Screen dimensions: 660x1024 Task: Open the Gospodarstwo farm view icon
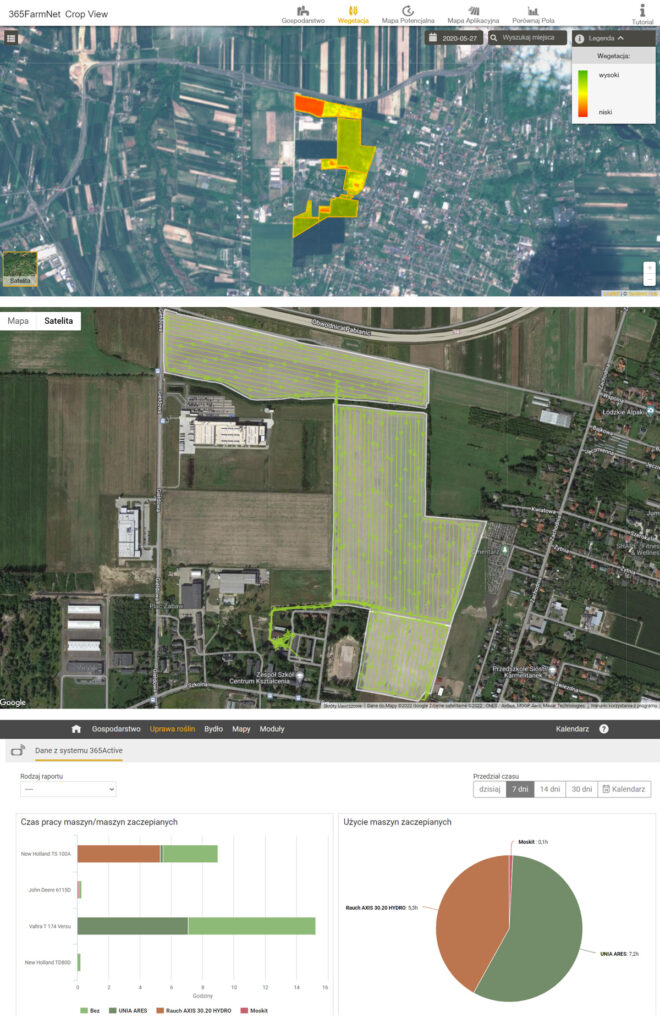(x=302, y=10)
